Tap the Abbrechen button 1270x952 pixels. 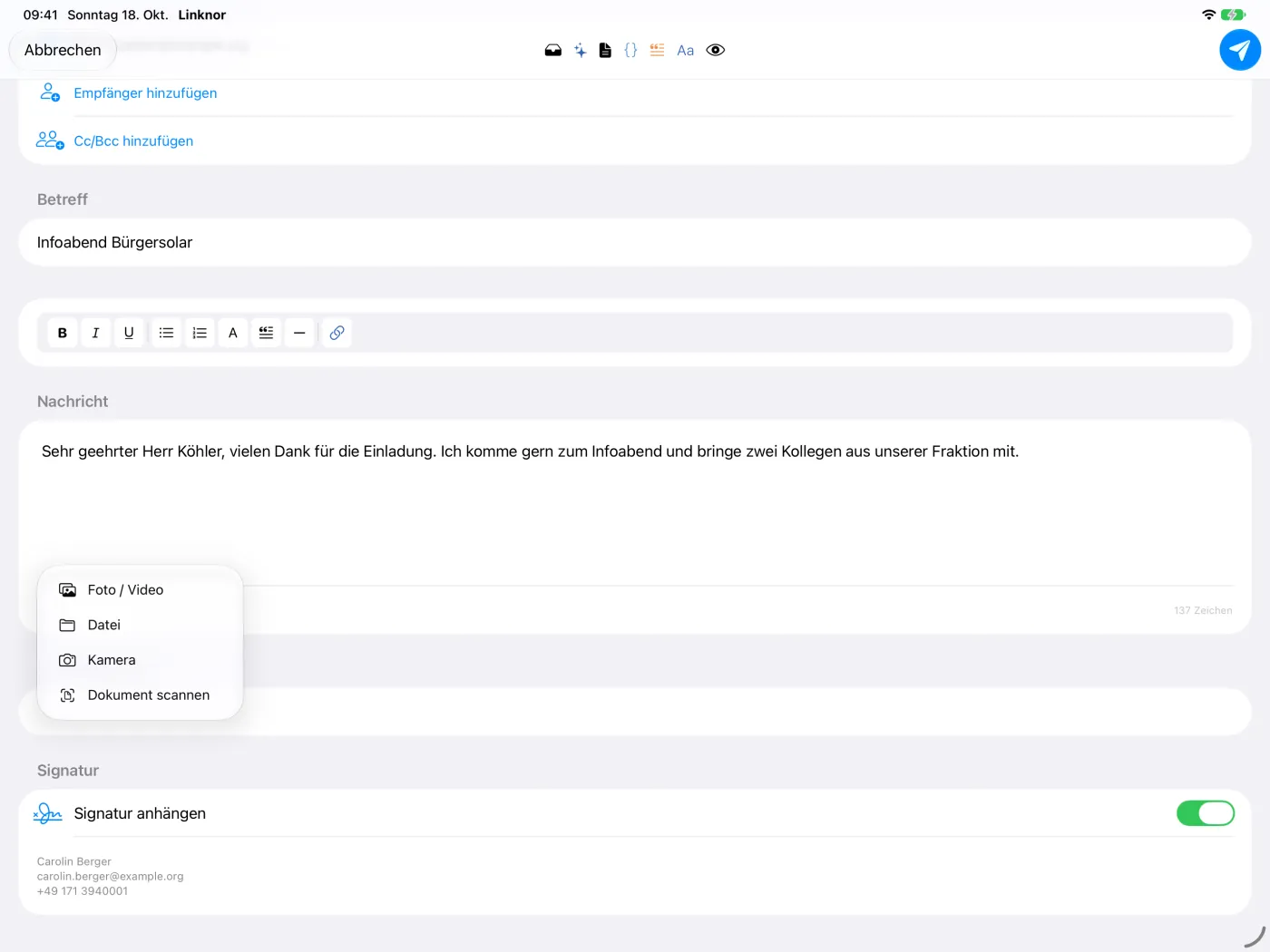63,50
